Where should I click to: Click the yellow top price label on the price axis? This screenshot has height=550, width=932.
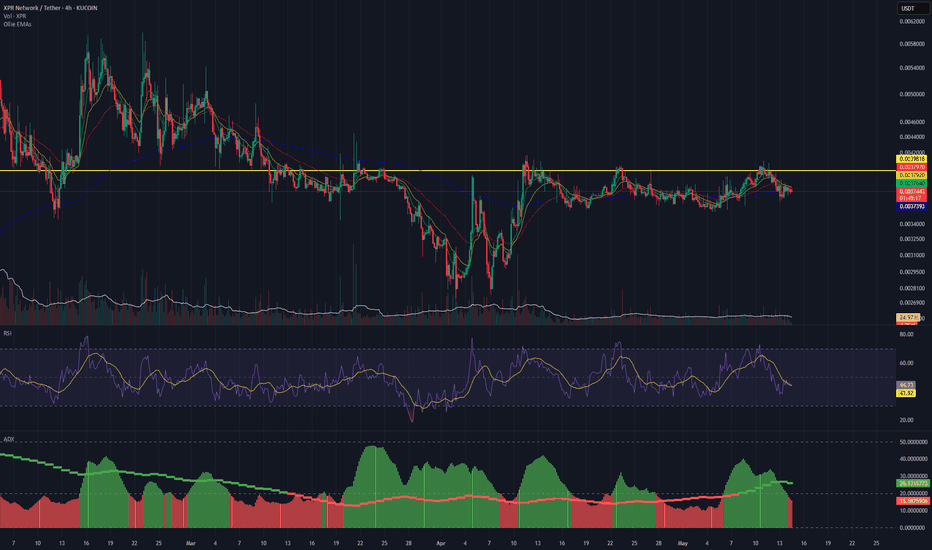(911, 159)
